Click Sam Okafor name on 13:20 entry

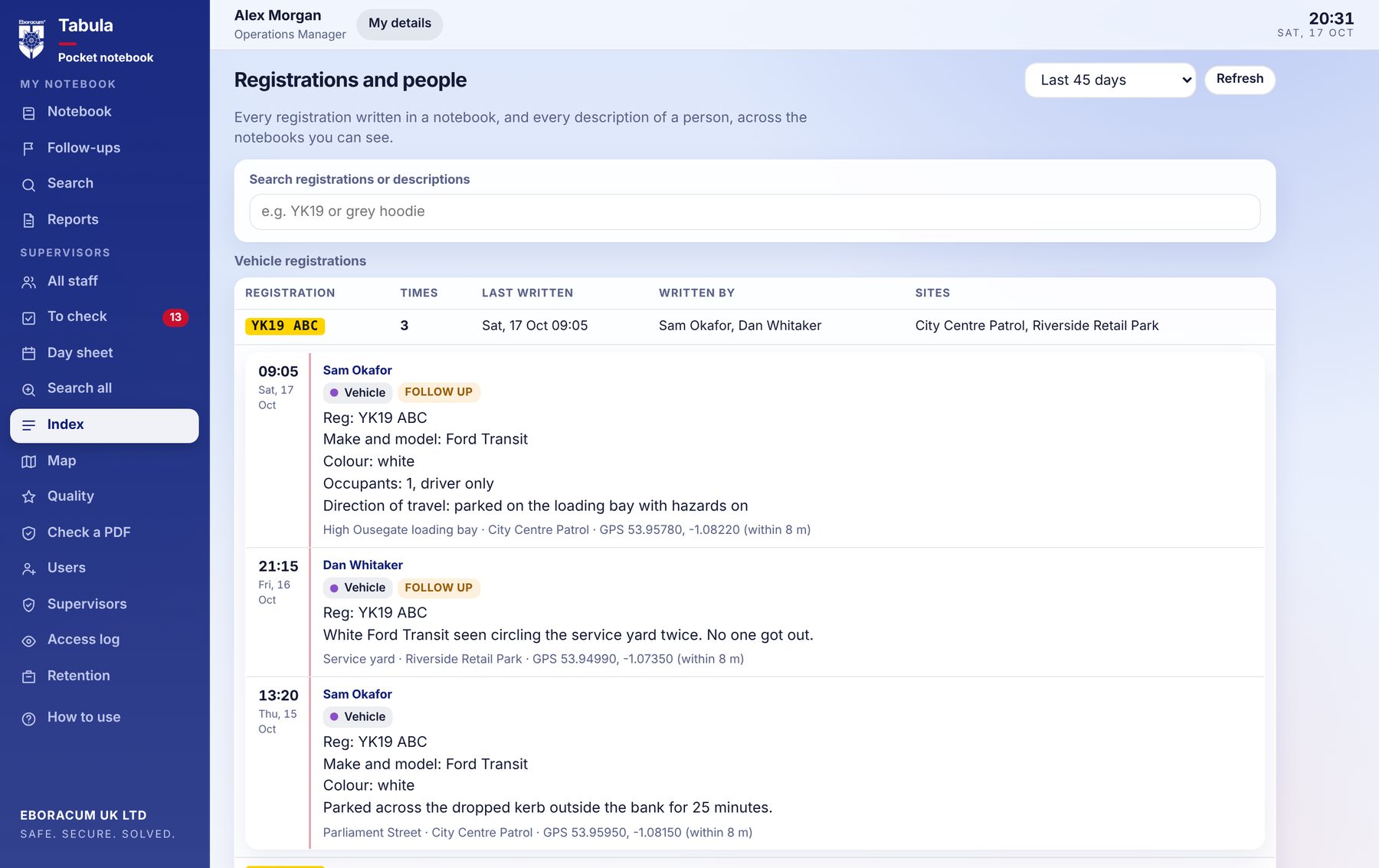point(357,695)
